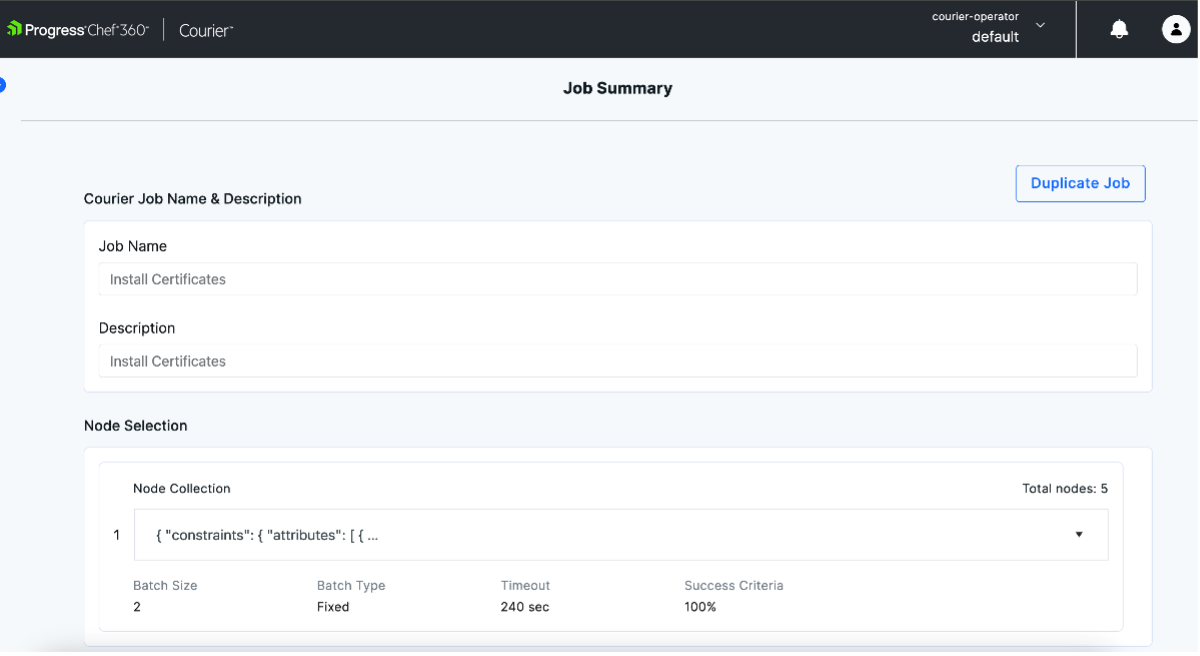Expand the blue sidebar toggle on left edge
The height and width of the screenshot is (656, 1200).
click(x=2, y=85)
